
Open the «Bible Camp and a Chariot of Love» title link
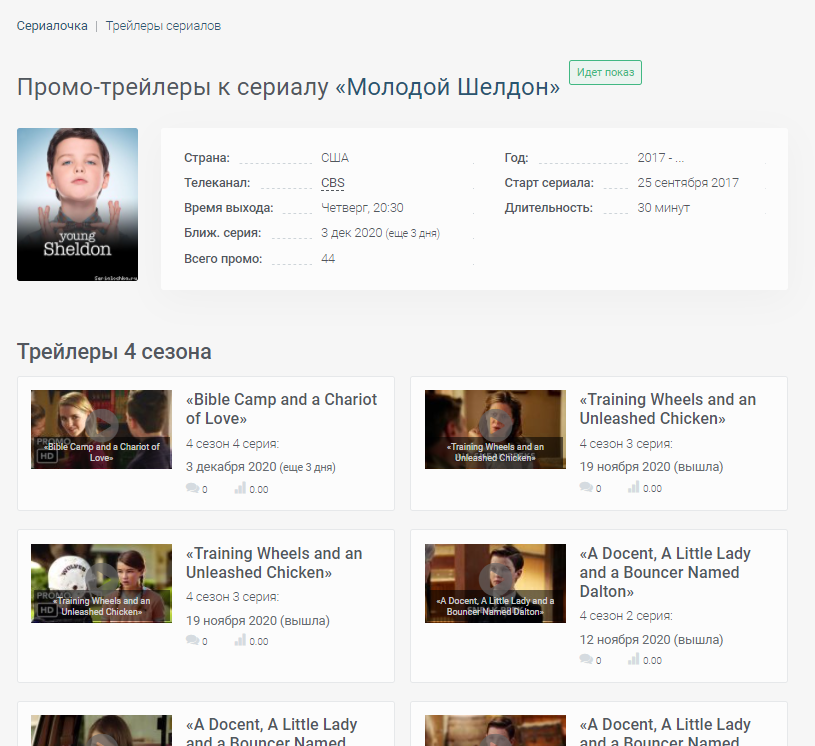[281, 409]
